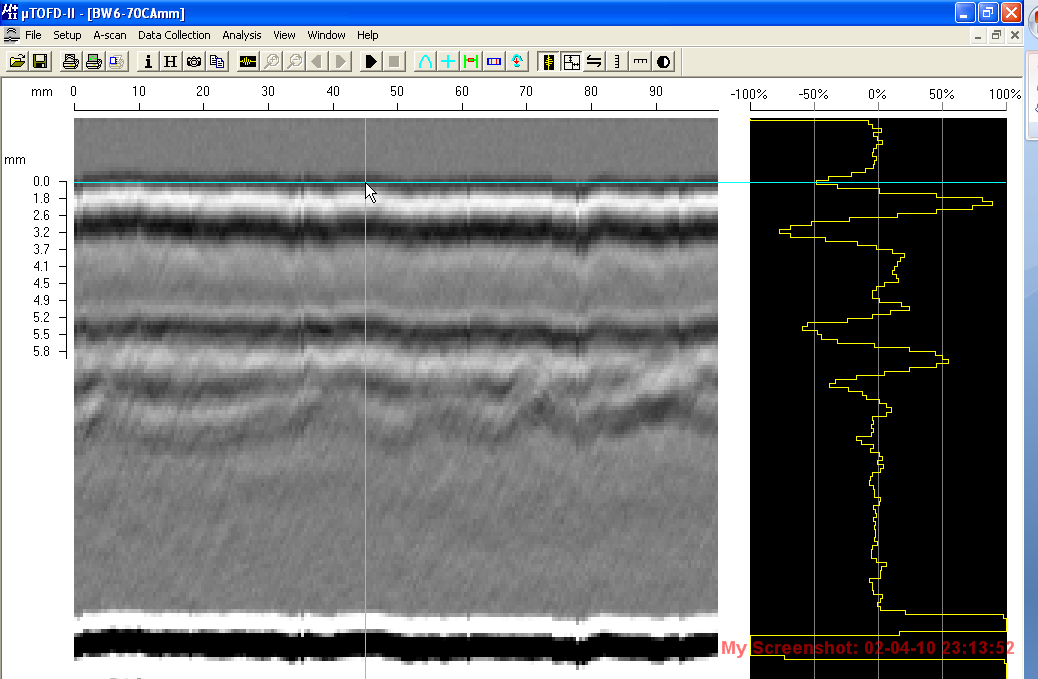Start playback with the black play triangle

371,62
